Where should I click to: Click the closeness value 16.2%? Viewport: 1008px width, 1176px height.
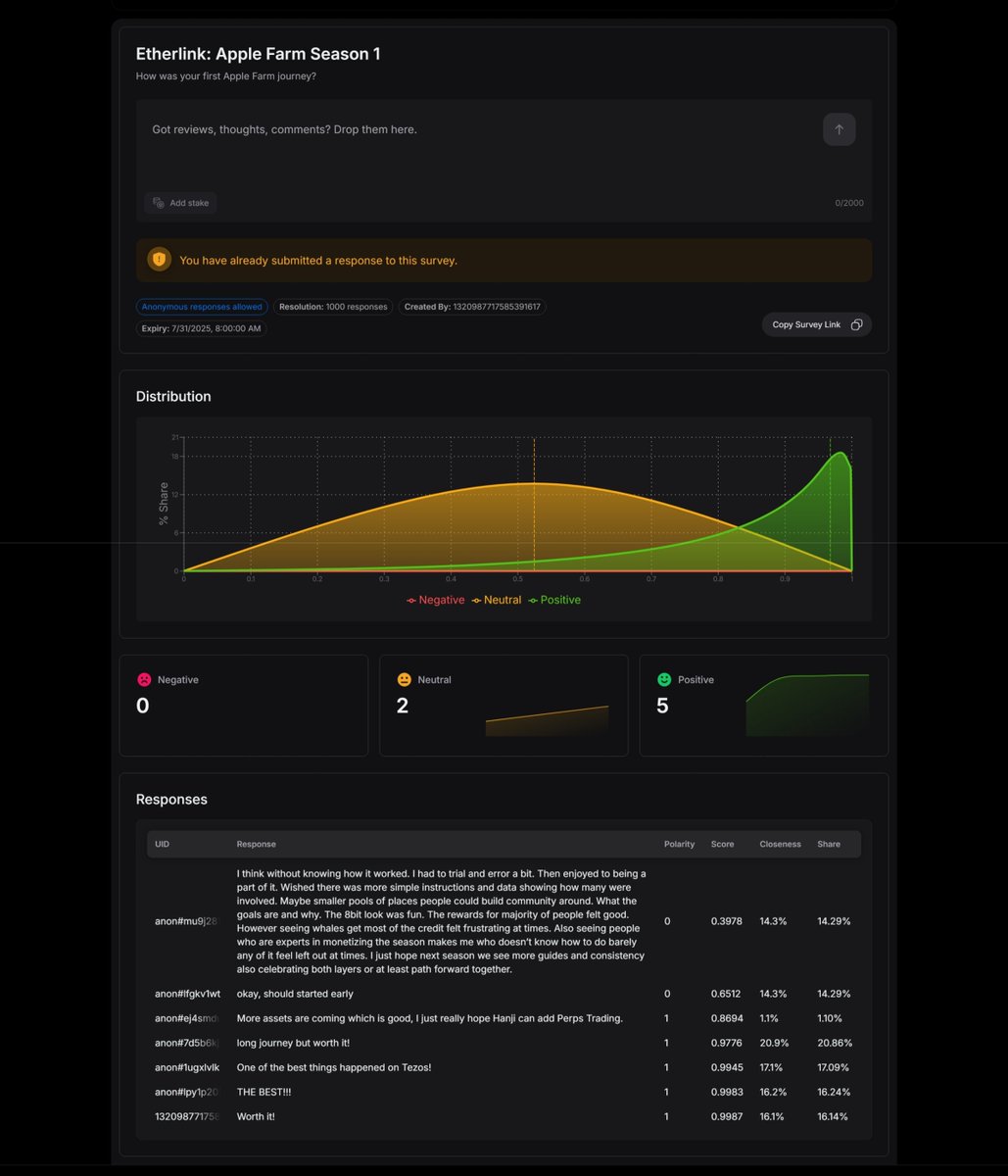click(773, 1092)
